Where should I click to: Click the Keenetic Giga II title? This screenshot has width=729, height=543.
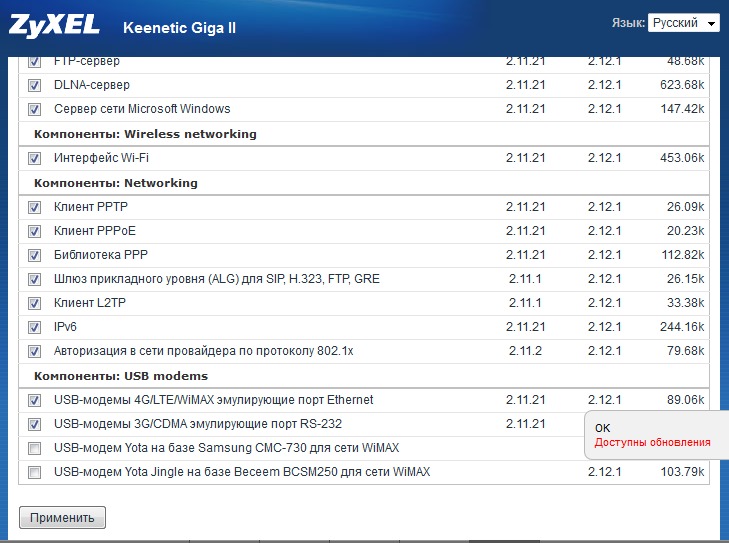[x=179, y=28]
